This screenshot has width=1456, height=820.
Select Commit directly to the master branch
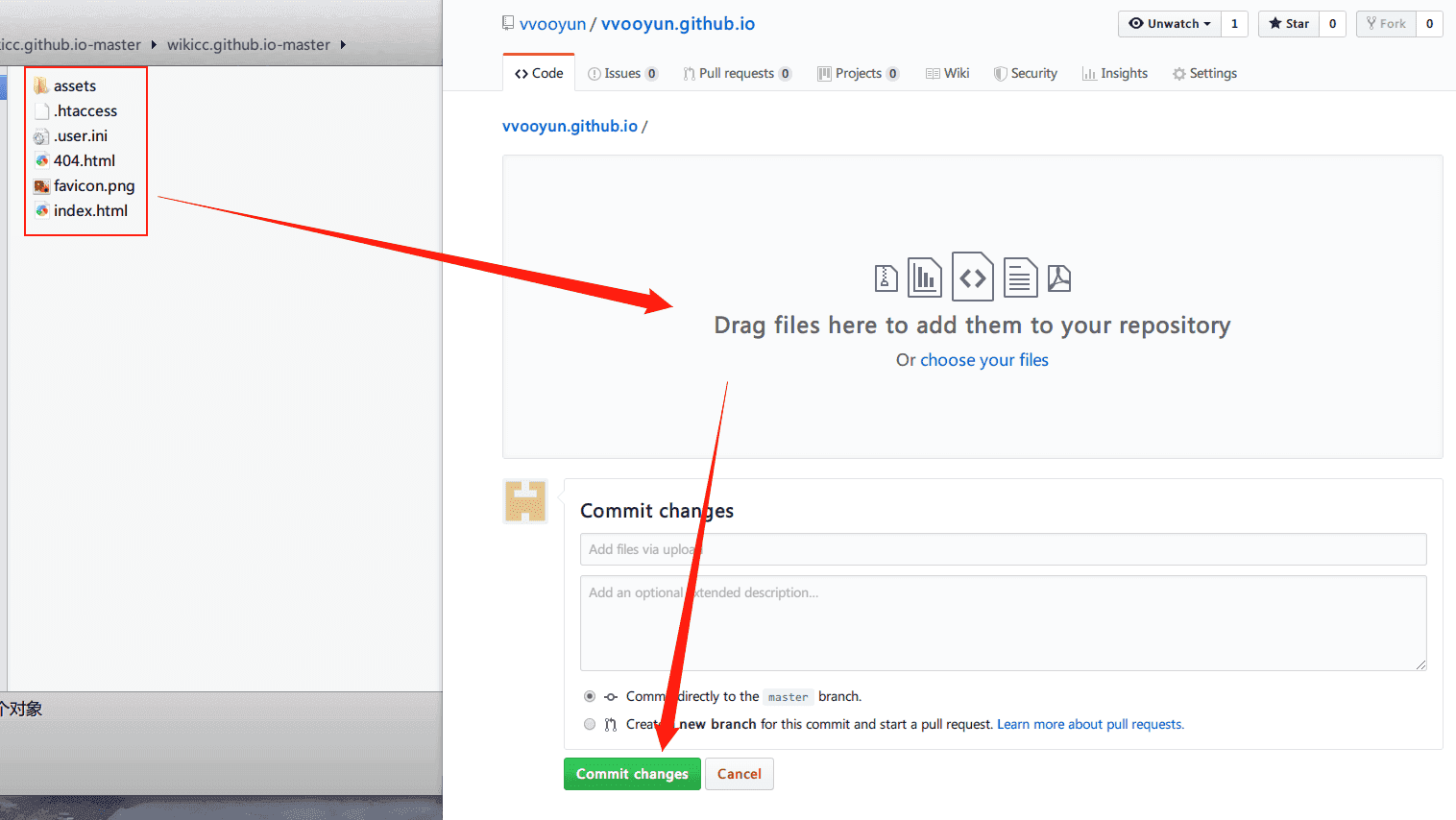[x=590, y=696]
